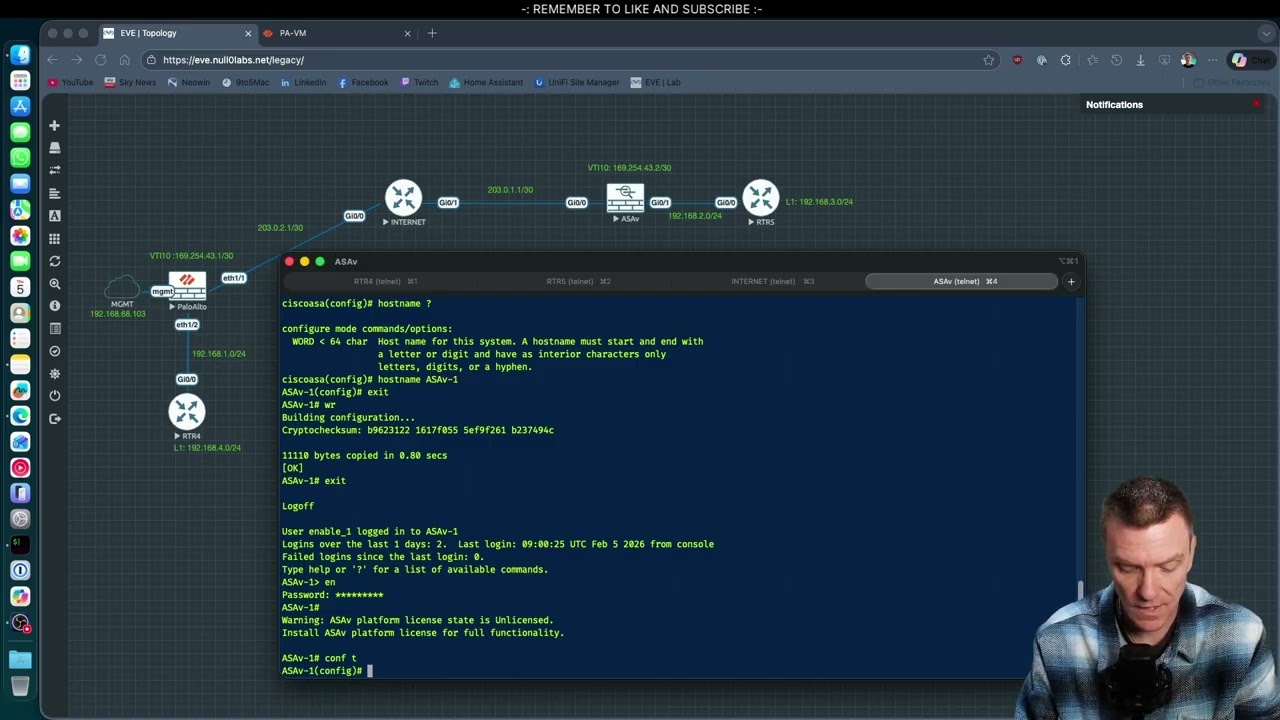Open browser profile avatar

point(1188,60)
